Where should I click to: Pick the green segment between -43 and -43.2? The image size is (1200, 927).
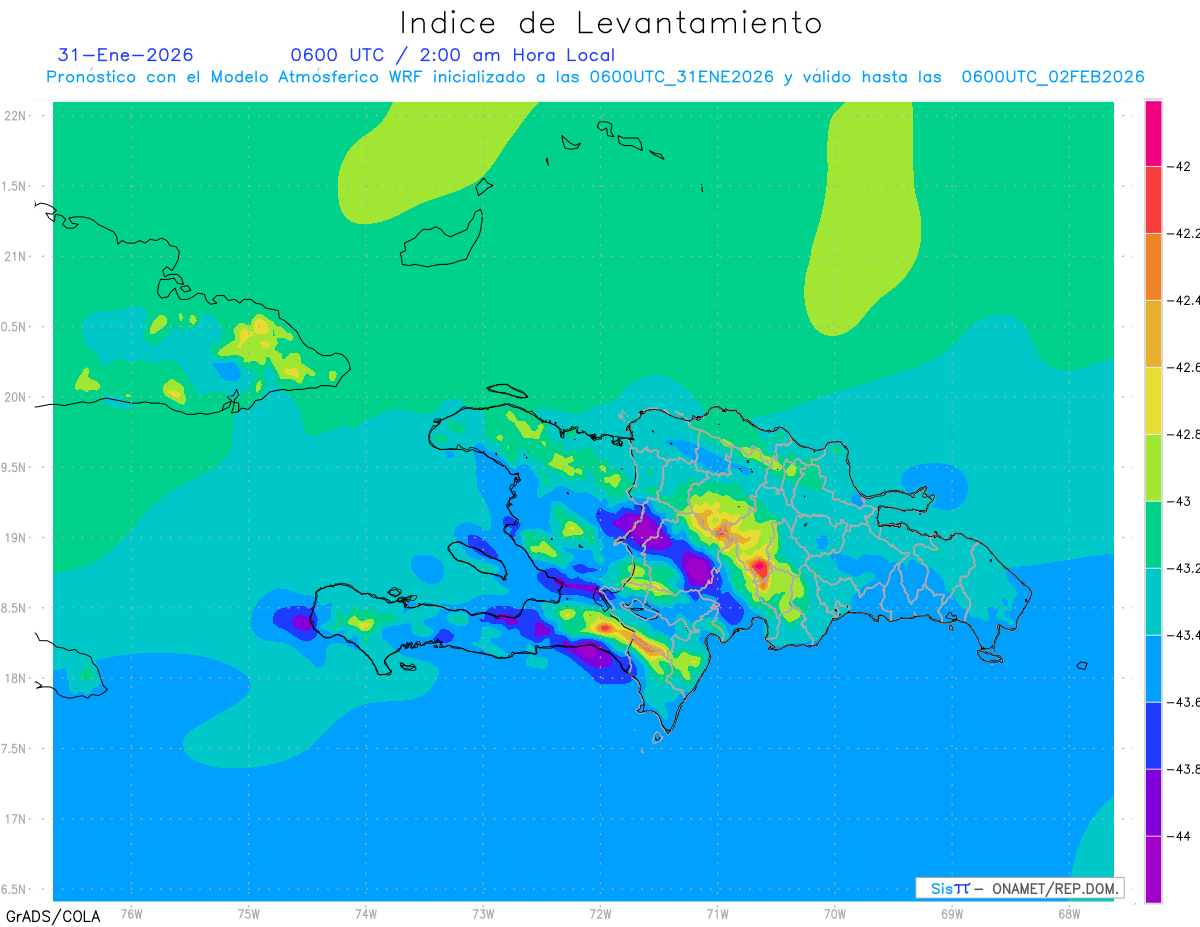tap(1153, 535)
